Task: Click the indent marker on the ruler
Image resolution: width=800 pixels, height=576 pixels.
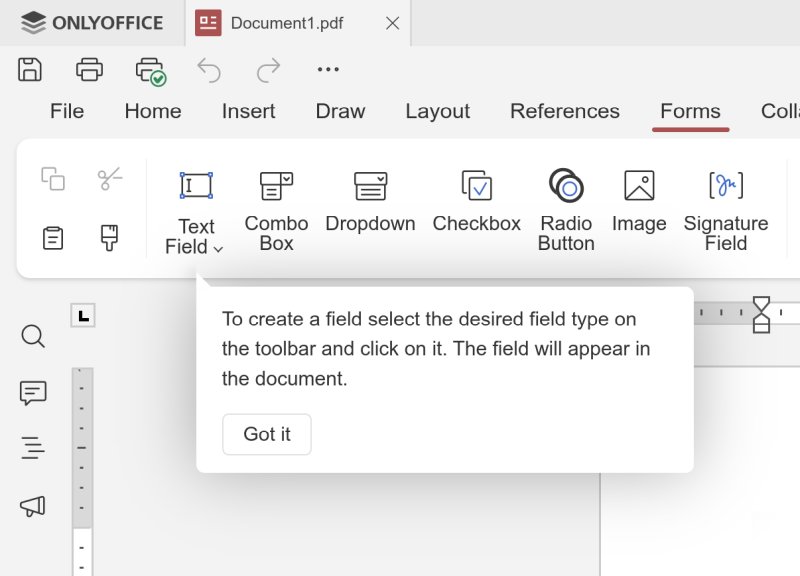Action: point(762,312)
